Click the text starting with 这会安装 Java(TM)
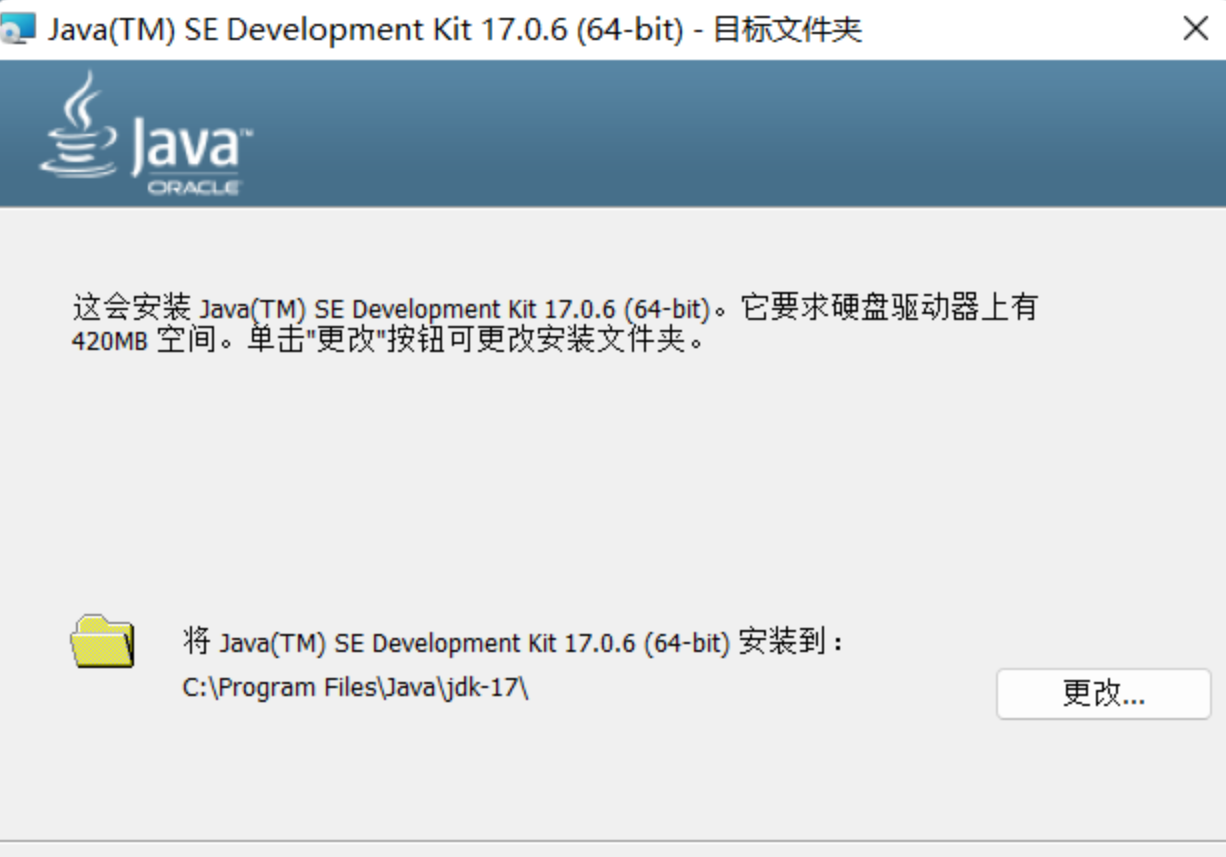1226x857 pixels. 555,307
